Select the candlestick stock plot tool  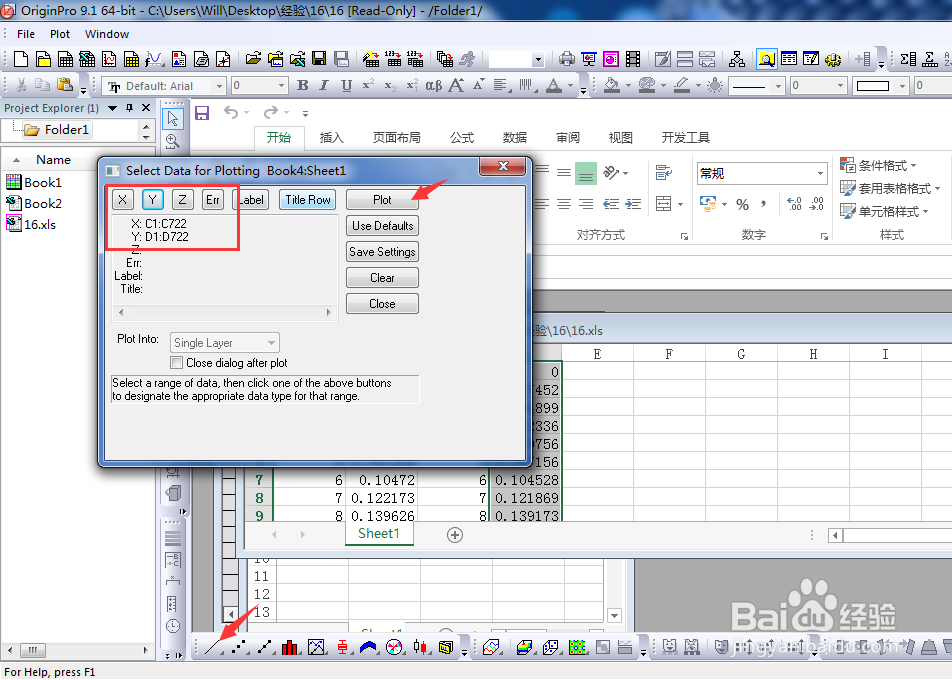[x=420, y=647]
